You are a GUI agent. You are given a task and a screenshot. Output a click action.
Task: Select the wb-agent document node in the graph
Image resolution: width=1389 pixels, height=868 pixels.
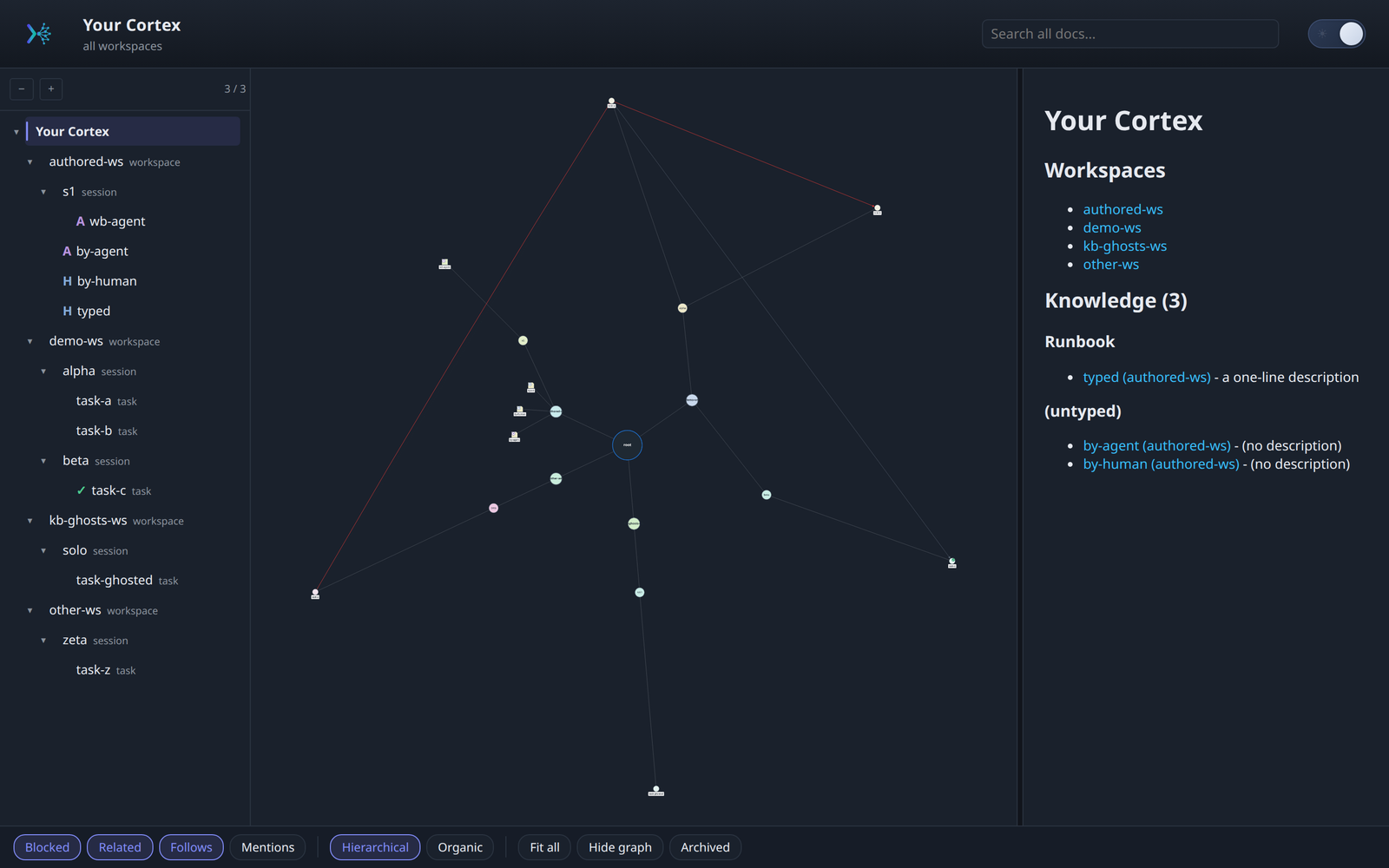444,264
